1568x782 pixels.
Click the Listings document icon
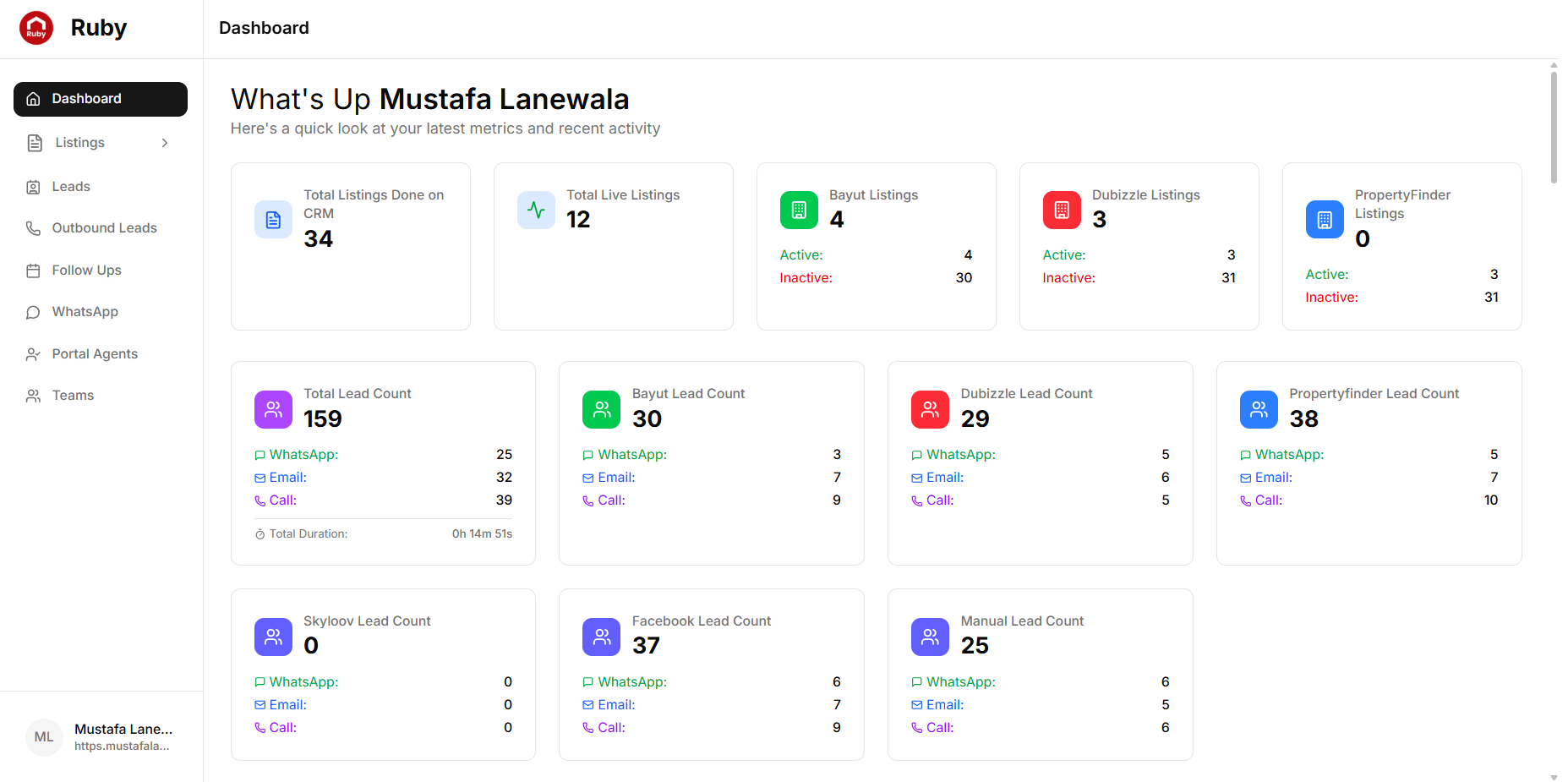click(34, 142)
